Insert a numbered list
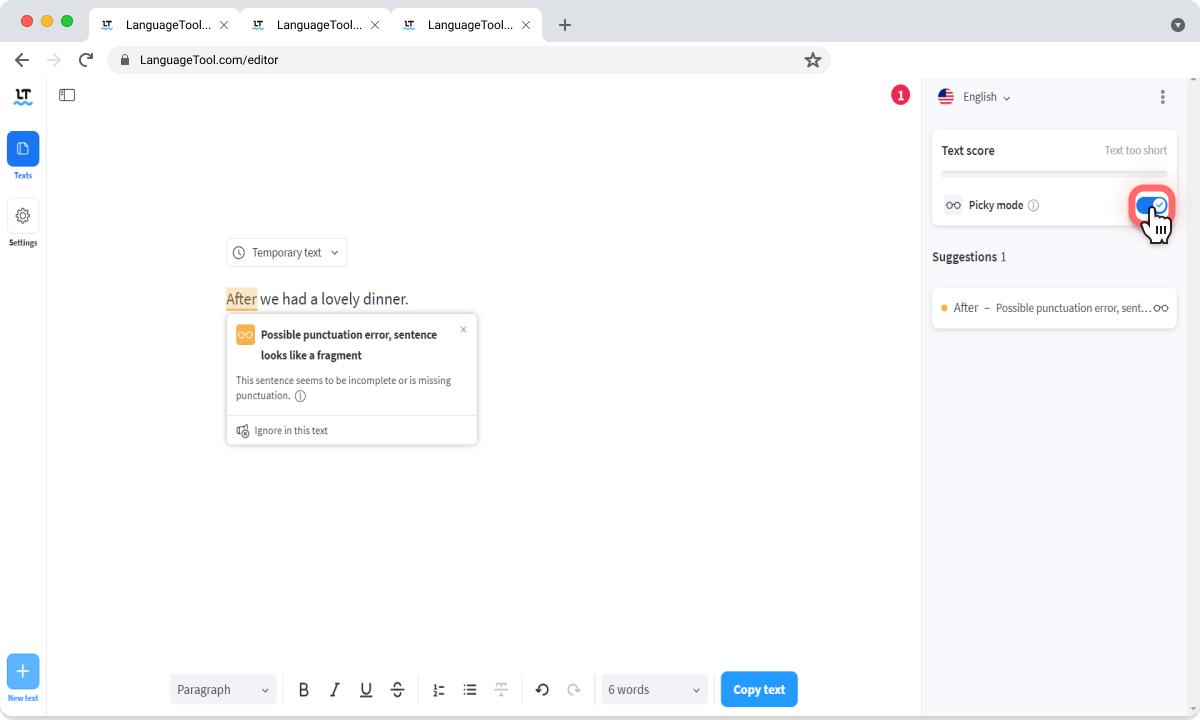Image resolution: width=1200 pixels, height=720 pixels. pos(439,690)
